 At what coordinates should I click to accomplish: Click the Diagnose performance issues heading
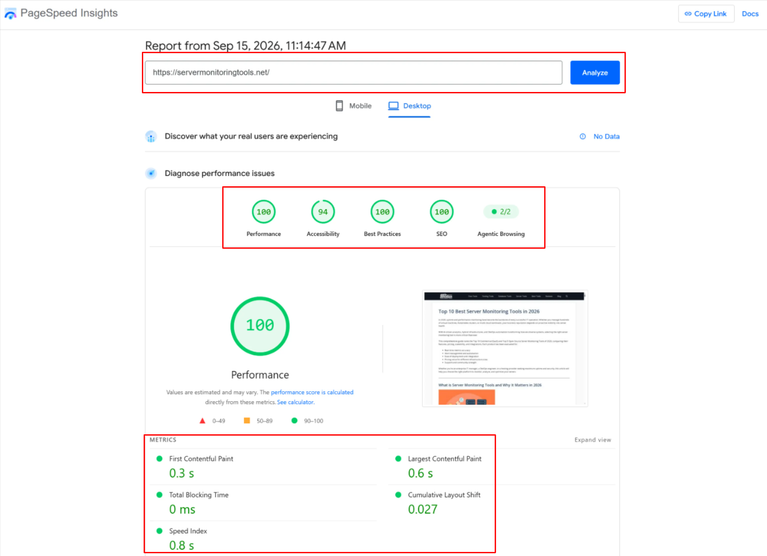[220, 173]
